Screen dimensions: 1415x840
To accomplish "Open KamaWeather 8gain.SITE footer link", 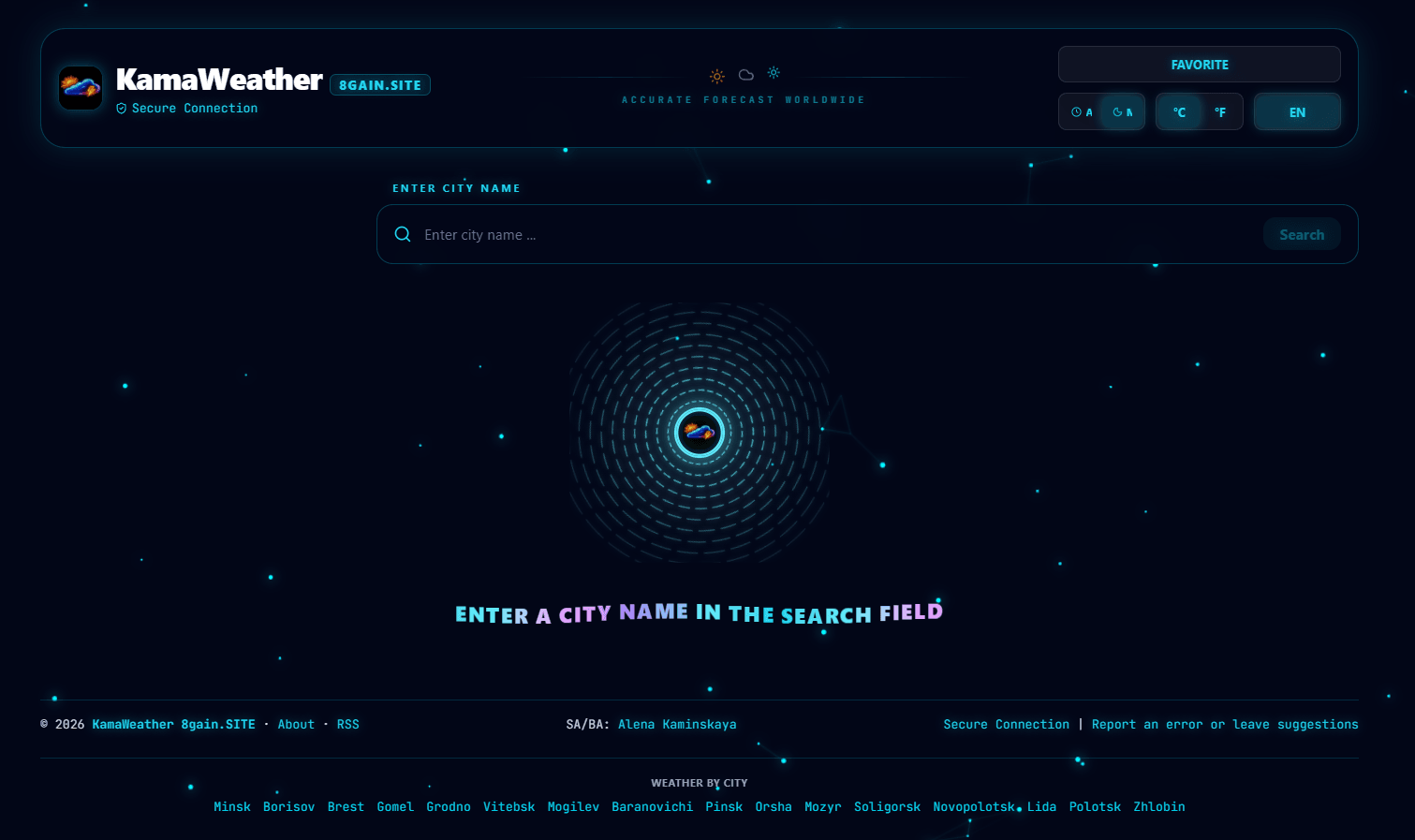I will pos(173,725).
